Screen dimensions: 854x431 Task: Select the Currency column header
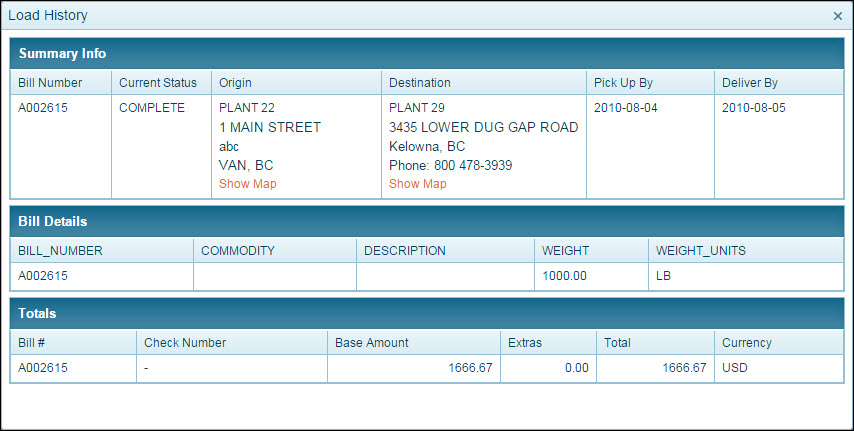[747, 343]
